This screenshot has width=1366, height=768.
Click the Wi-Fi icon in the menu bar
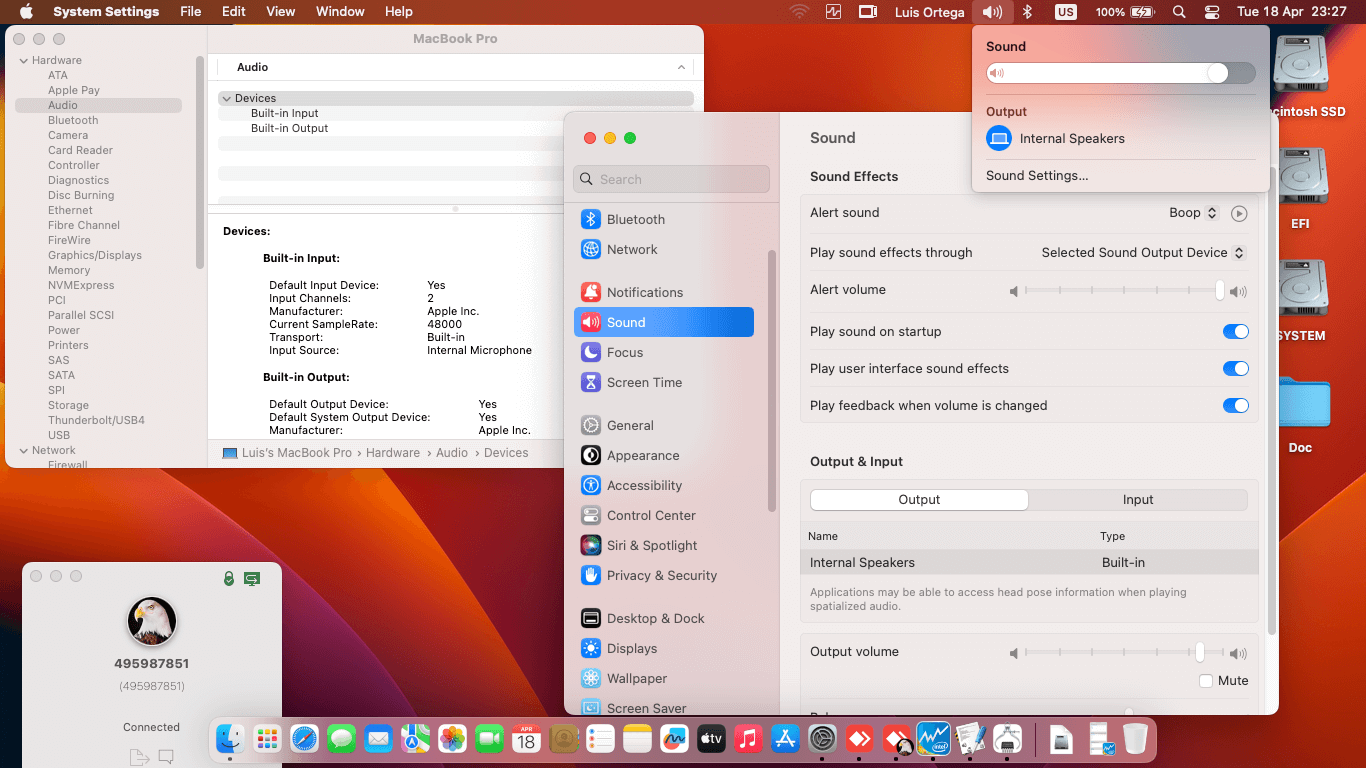tap(799, 12)
